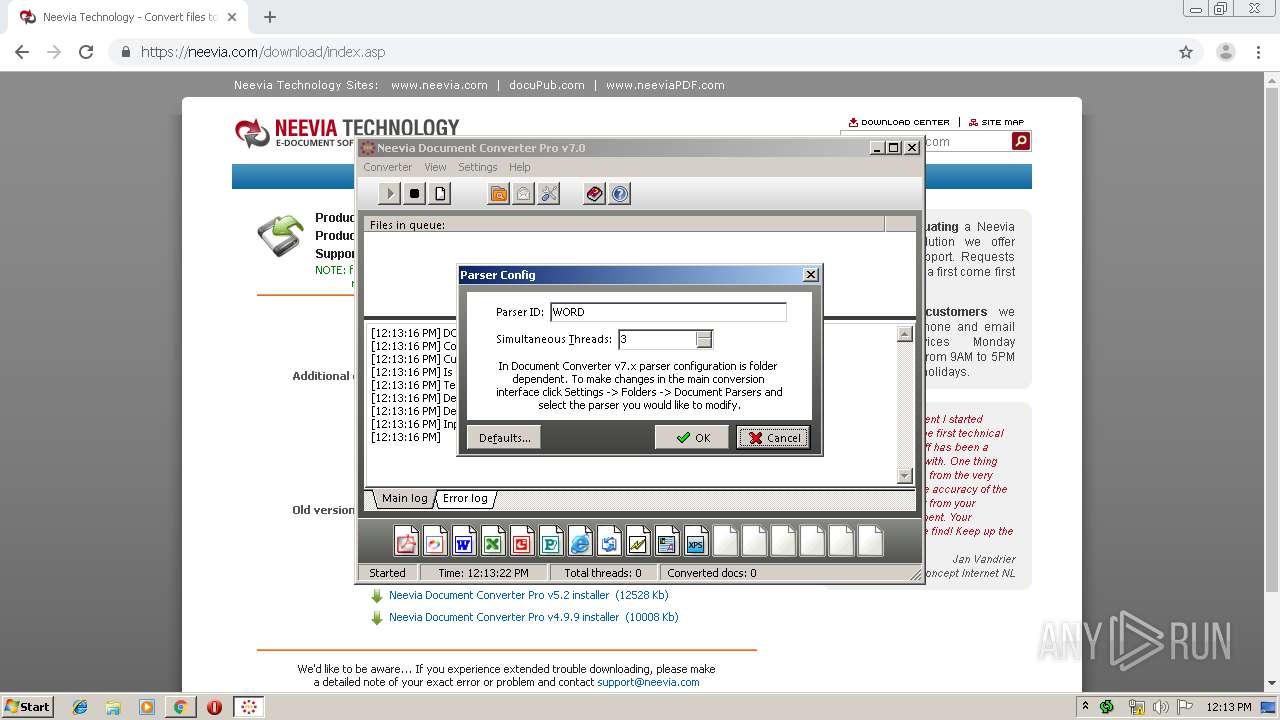
Task: Select the text and image parser icon
Action: tap(667, 541)
